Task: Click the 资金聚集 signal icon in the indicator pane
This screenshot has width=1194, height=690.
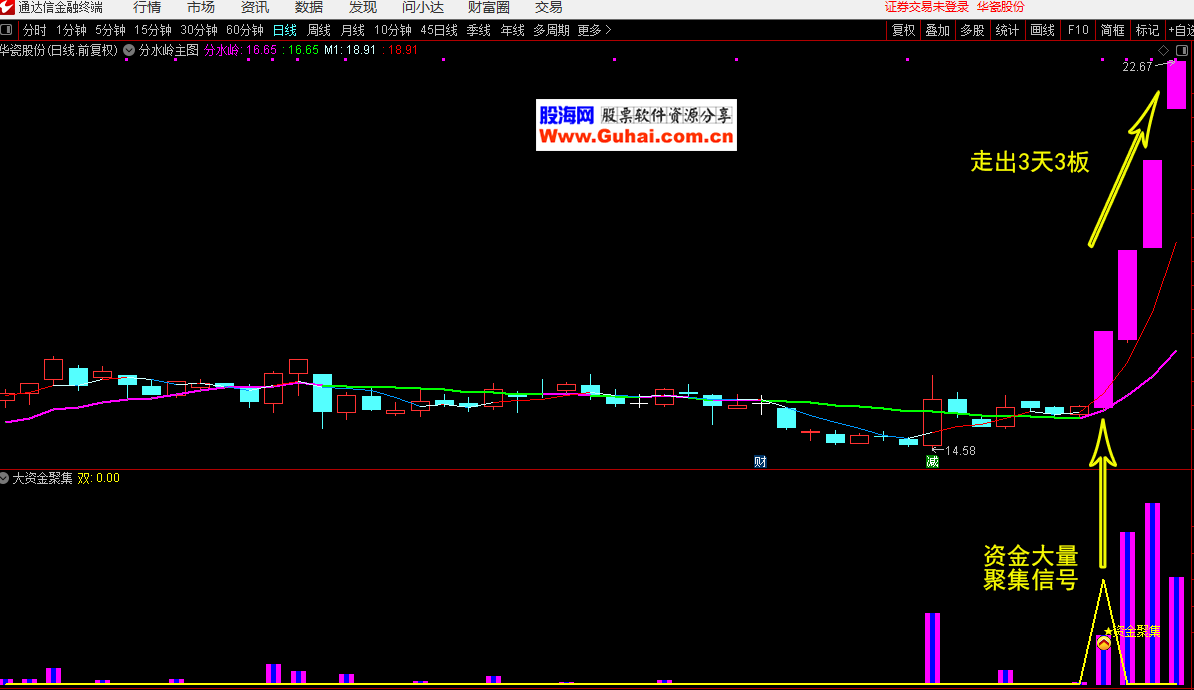Action: click(1103, 643)
